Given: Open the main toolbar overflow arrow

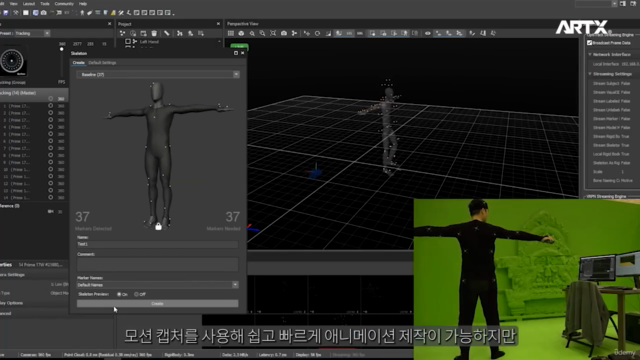Looking at the screenshot, I should [173, 13].
